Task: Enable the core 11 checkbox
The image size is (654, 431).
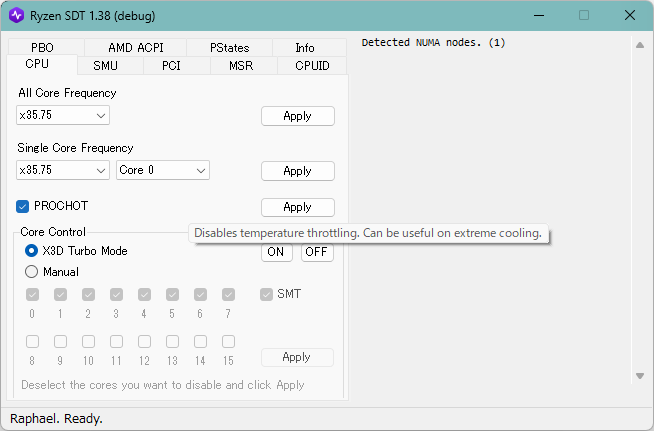Action: coord(116,342)
